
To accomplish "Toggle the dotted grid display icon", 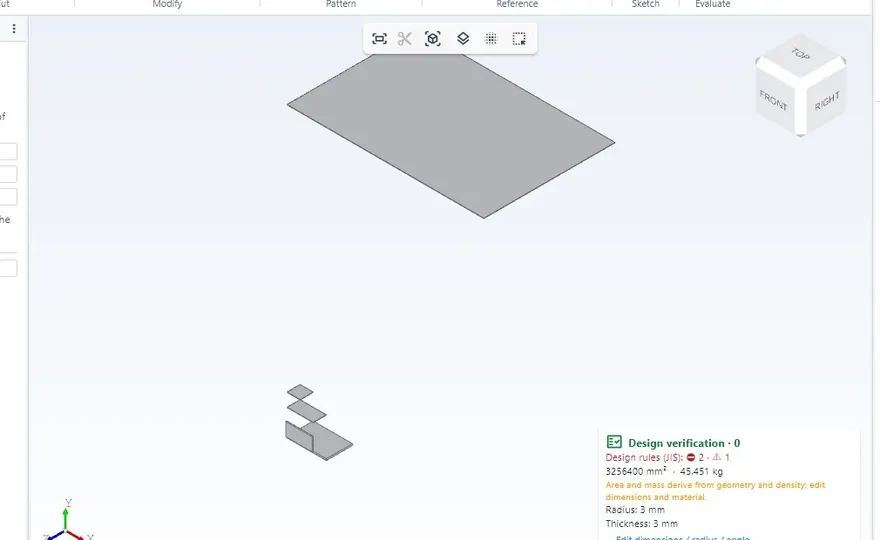I will point(491,39).
